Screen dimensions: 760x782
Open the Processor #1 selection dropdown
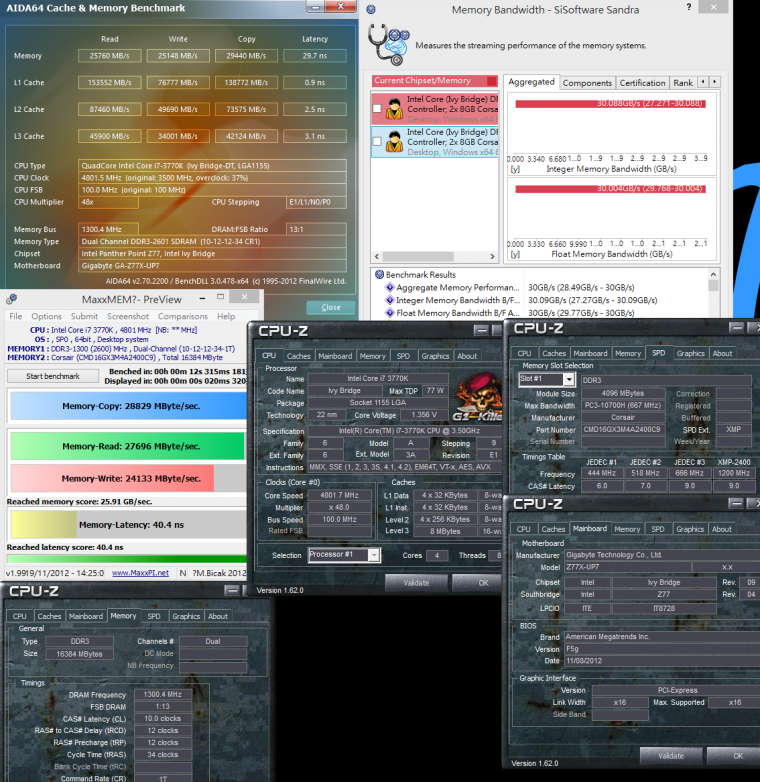coord(374,555)
